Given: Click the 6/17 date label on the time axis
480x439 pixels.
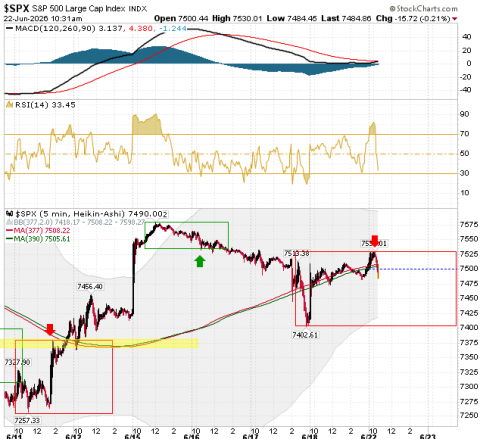Looking at the screenshot, I should coord(250,437).
